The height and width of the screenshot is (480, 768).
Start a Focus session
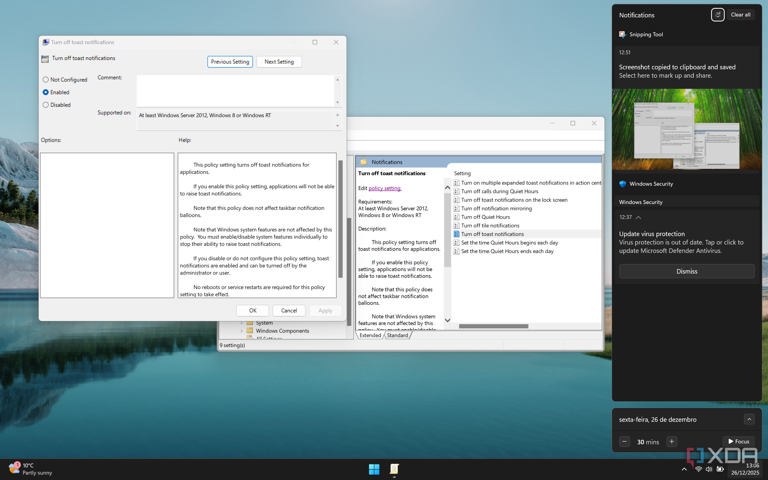tap(739, 441)
